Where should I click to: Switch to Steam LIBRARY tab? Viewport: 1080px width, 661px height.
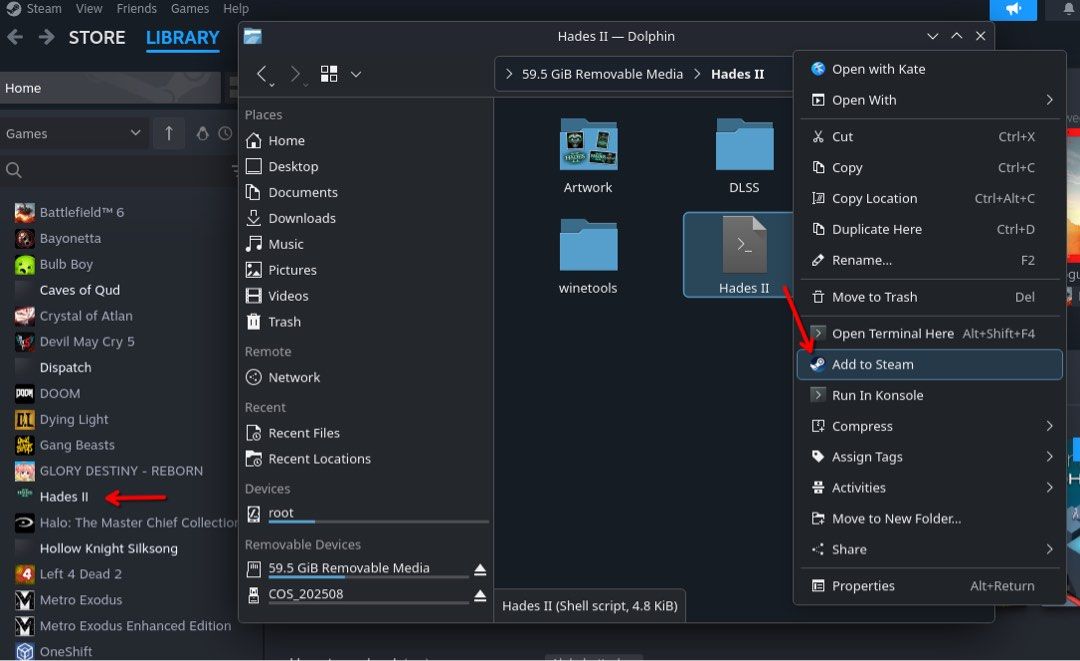pos(183,38)
